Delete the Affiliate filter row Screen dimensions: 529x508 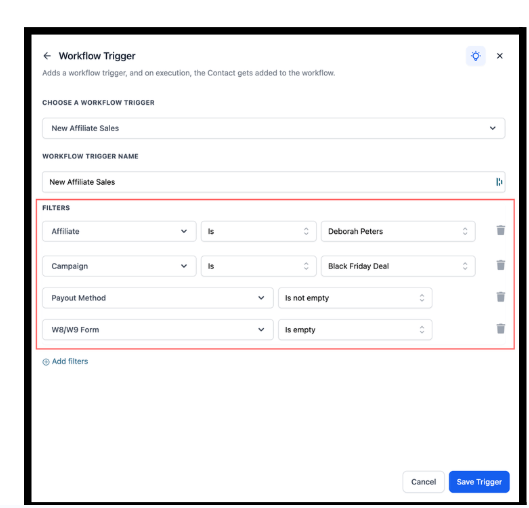point(501,230)
